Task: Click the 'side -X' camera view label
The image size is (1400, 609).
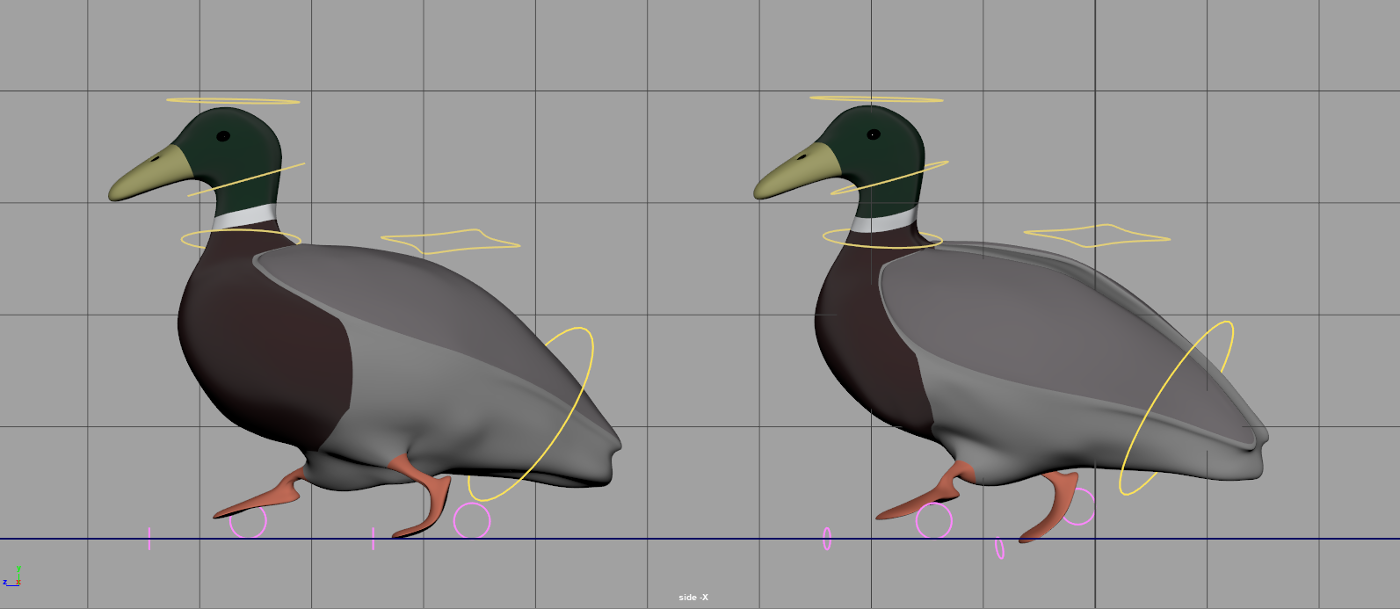Action: pos(693,597)
